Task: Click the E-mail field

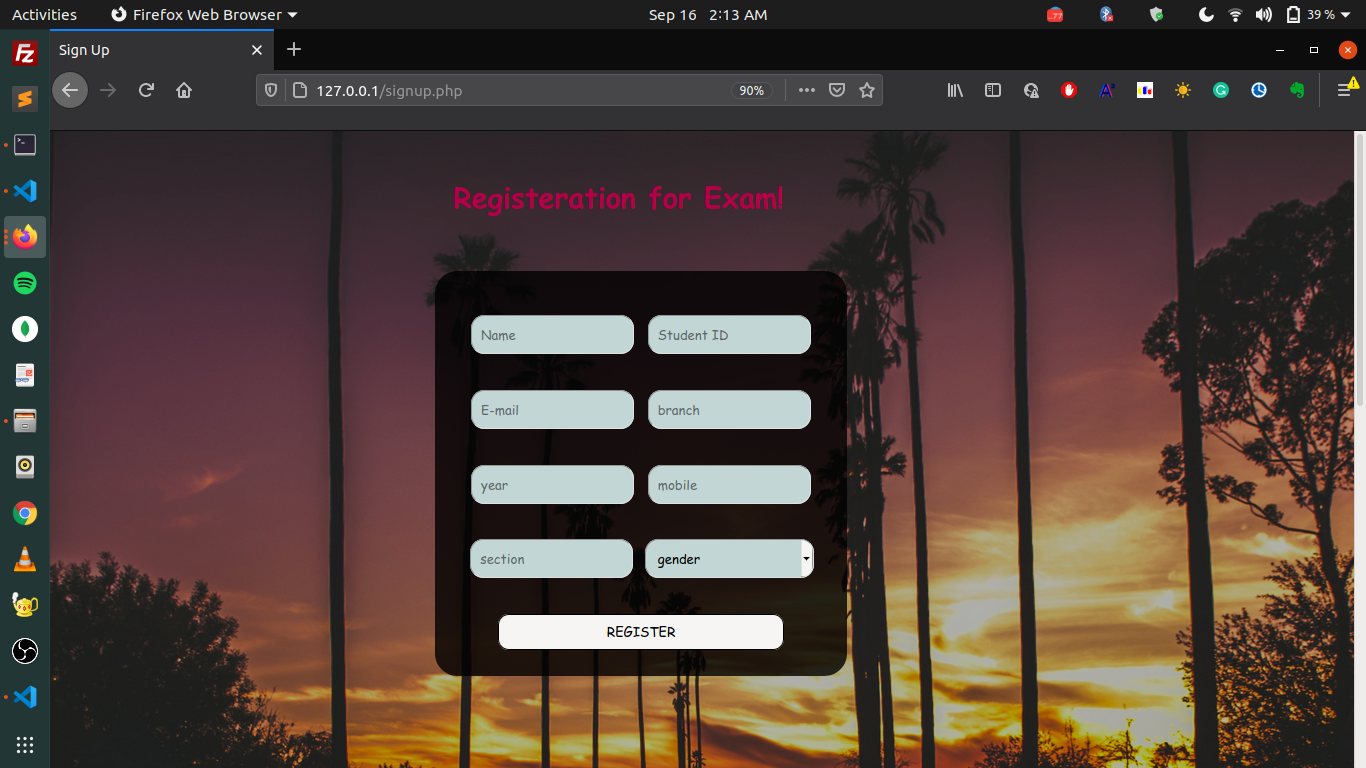Action: click(552, 410)
